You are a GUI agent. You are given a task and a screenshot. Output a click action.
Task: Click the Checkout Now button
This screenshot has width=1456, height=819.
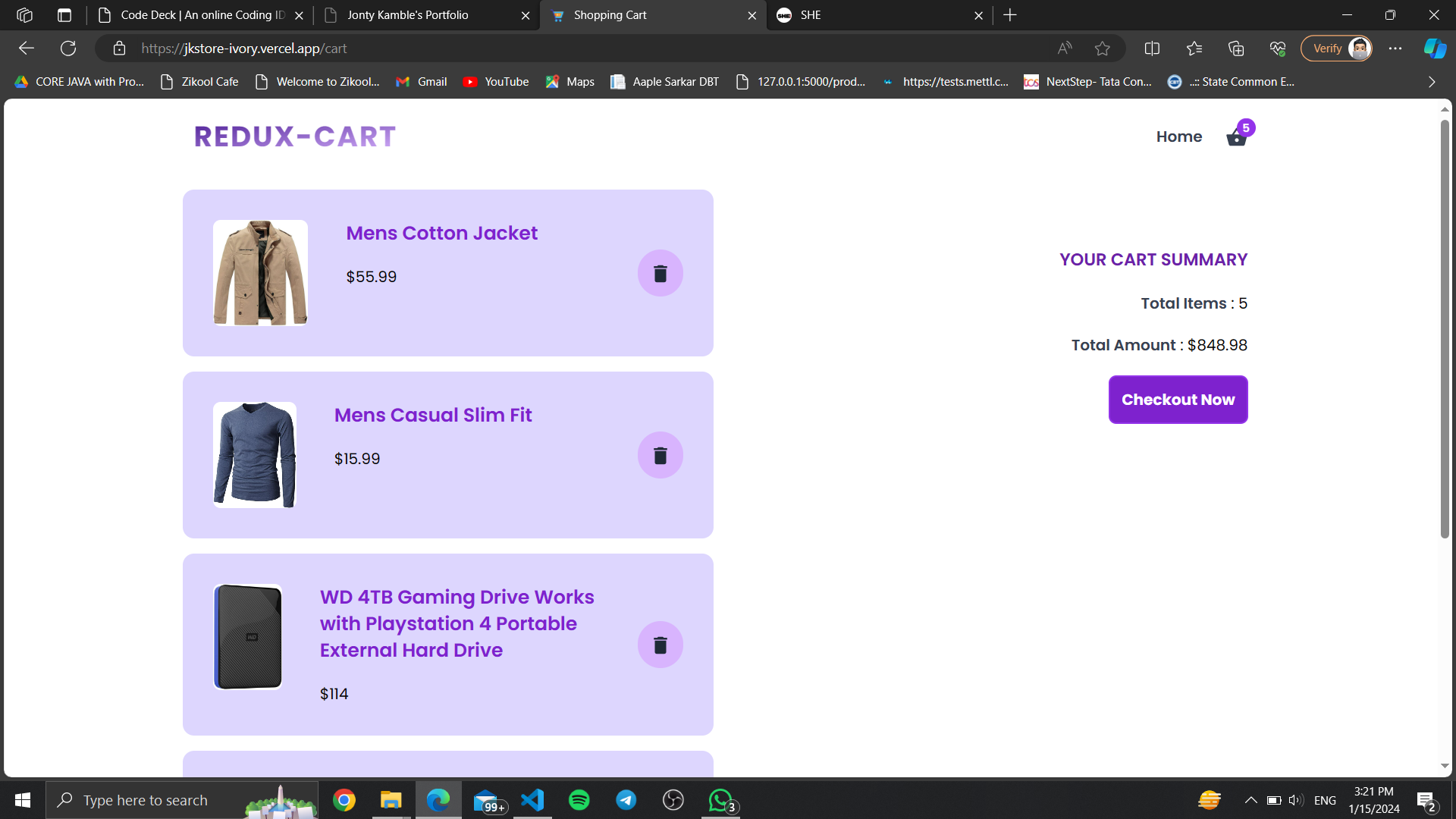(1178, 400)
